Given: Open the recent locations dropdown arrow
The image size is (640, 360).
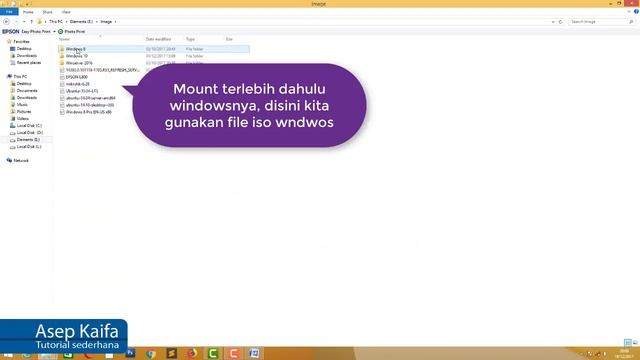Looking at the screenshot, I should [x=24, y=22].
